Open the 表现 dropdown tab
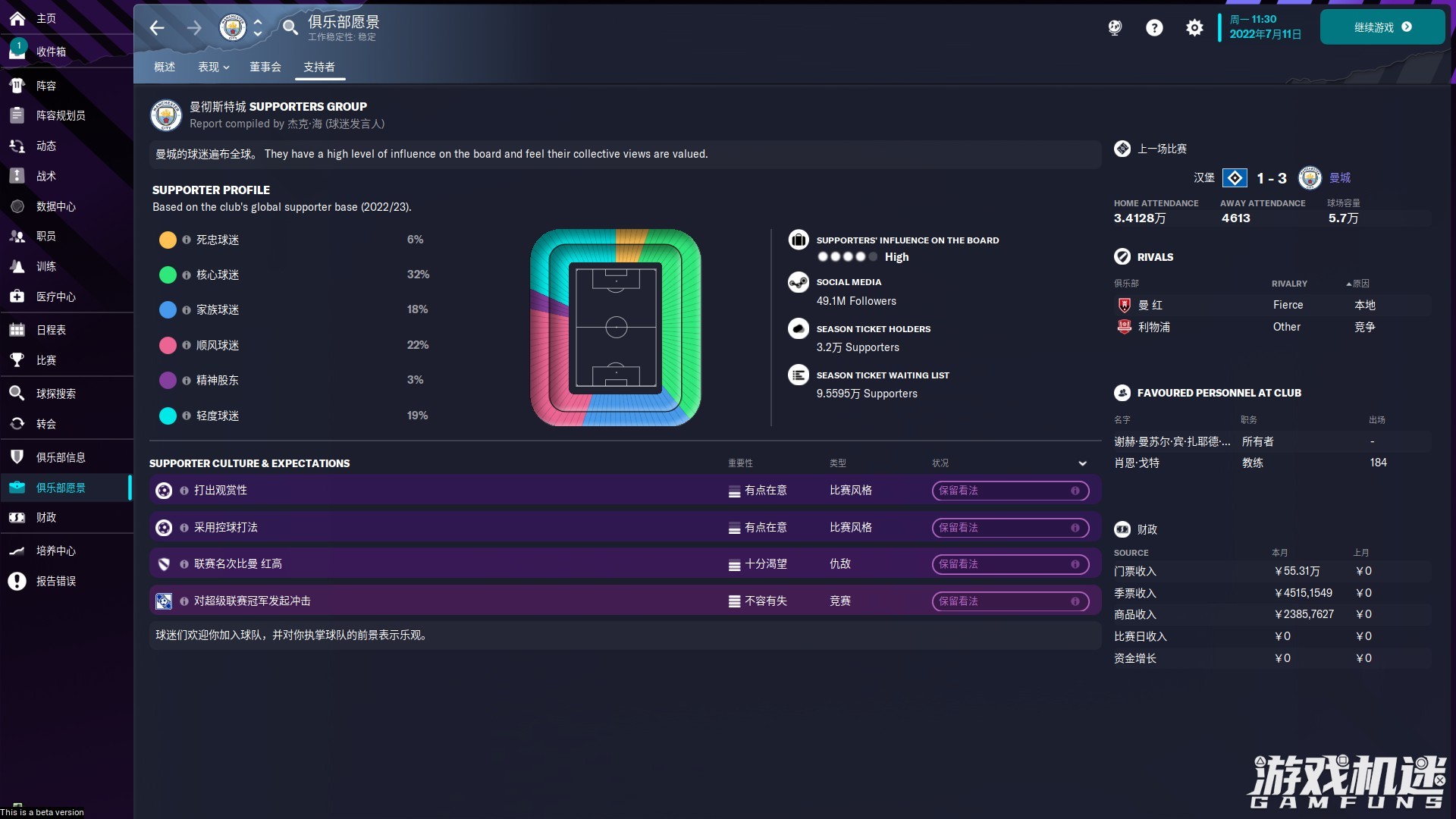 213,67
